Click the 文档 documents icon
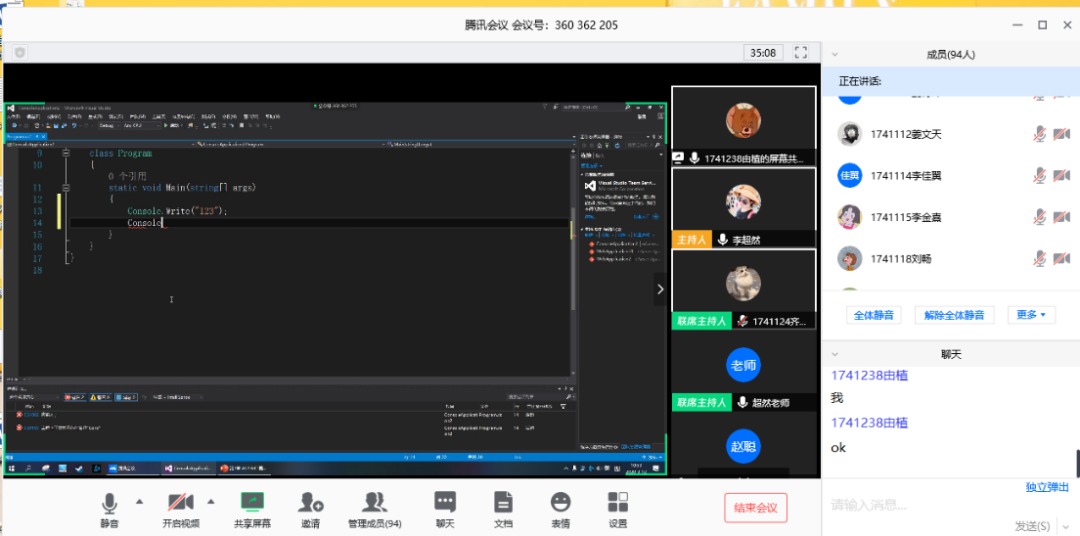The image size is (1080, 536). (503, 503)
